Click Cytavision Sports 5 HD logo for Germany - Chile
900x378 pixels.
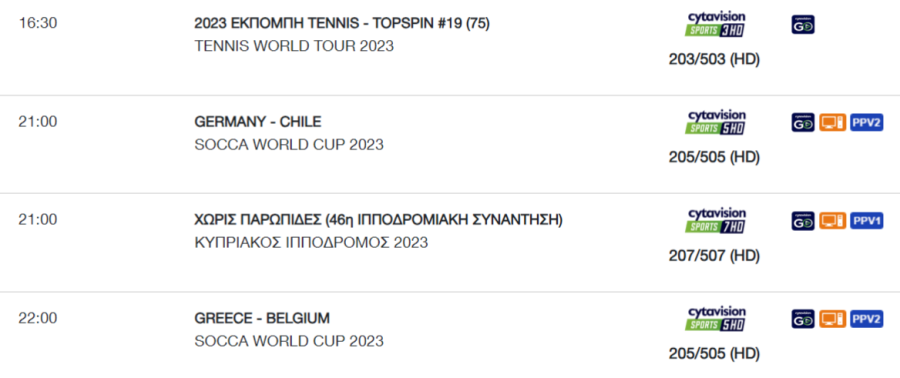[715, 122]
